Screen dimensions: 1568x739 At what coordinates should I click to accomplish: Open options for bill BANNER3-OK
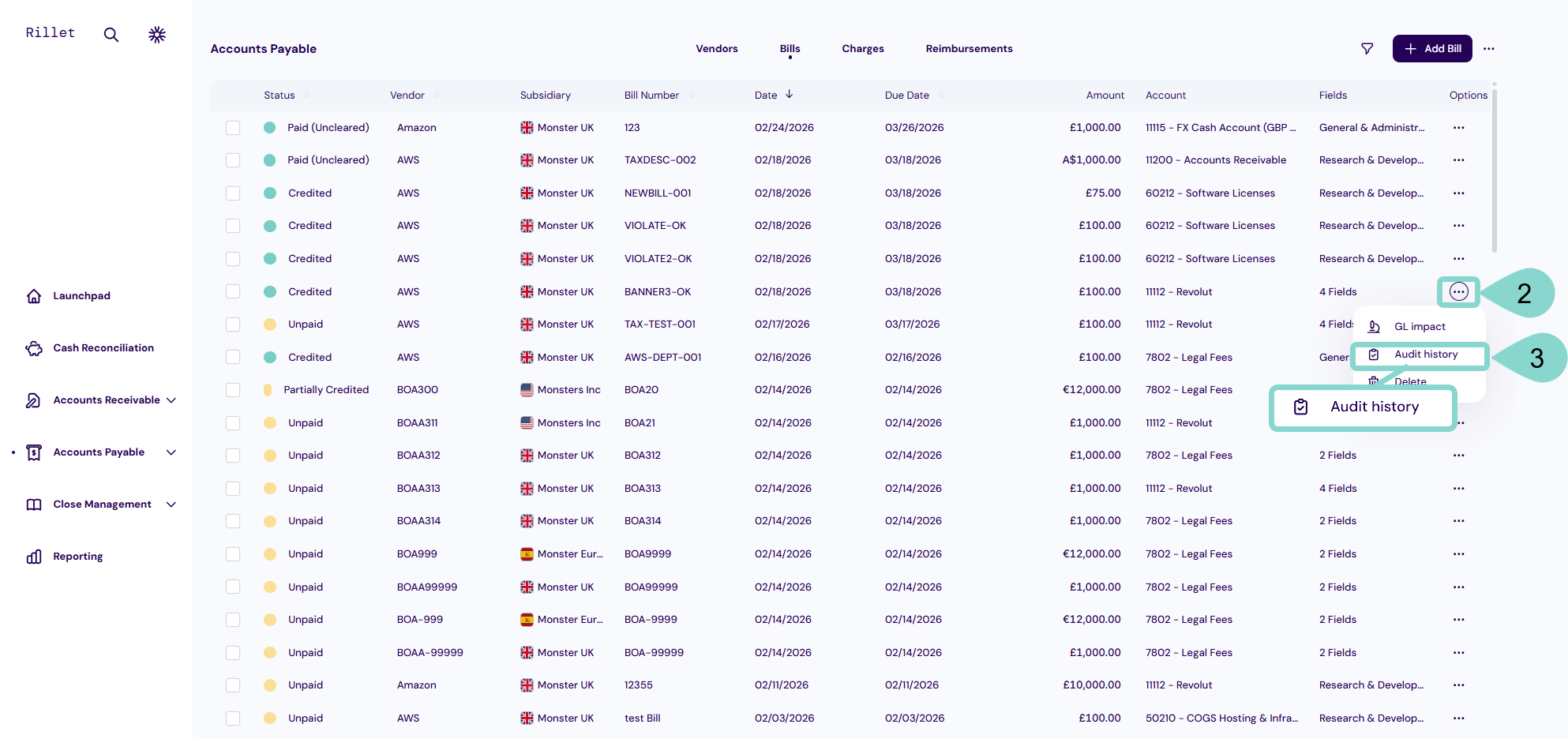tap(1458, 292)
